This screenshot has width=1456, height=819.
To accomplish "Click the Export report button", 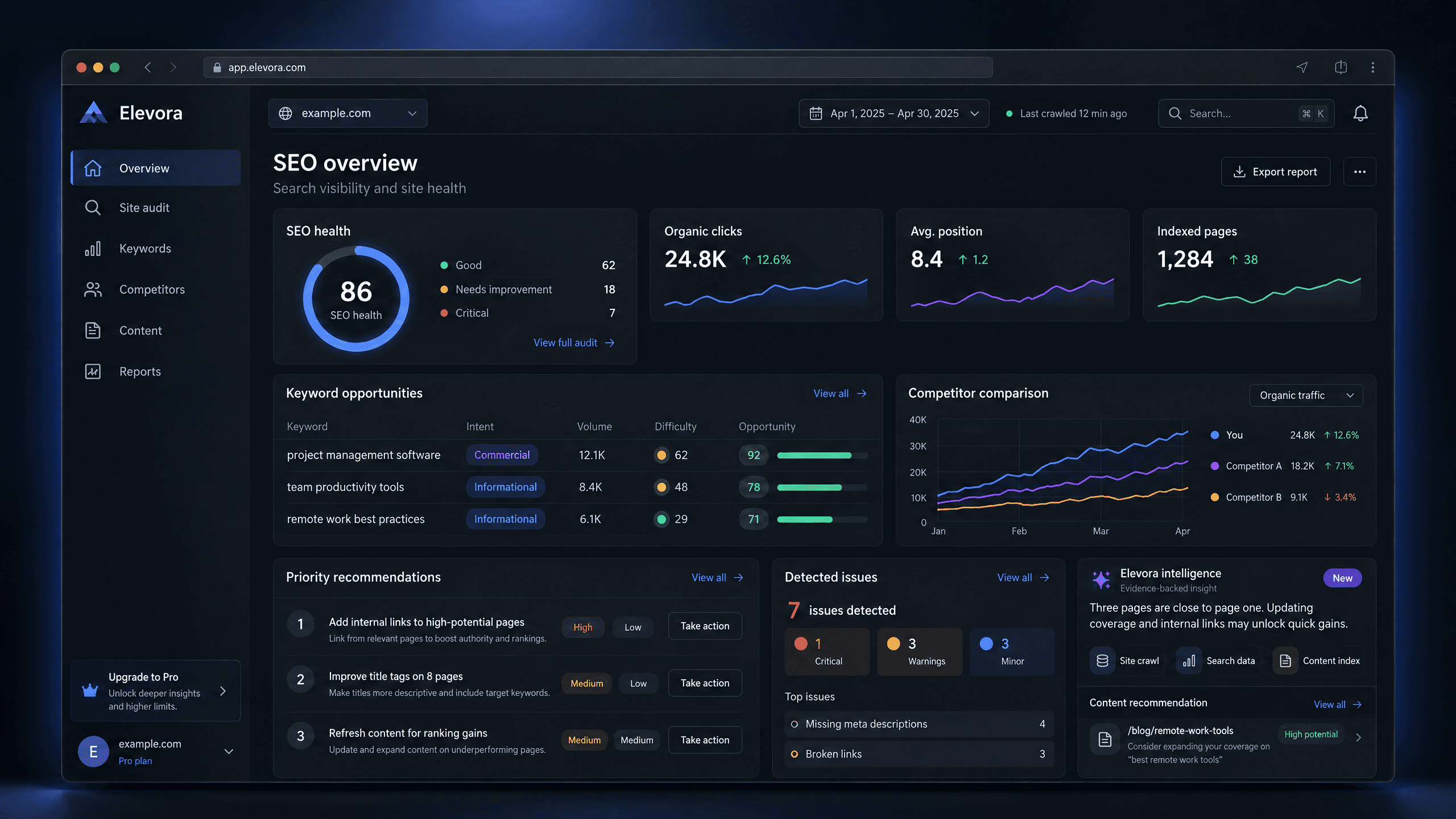I will (1275, 172).
